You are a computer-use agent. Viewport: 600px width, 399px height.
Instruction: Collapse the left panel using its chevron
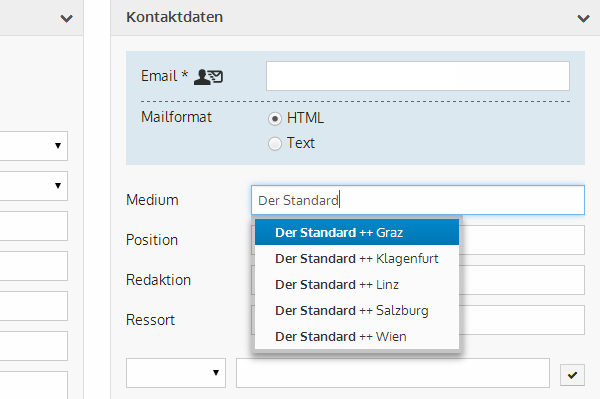click(x=67, y=18)
